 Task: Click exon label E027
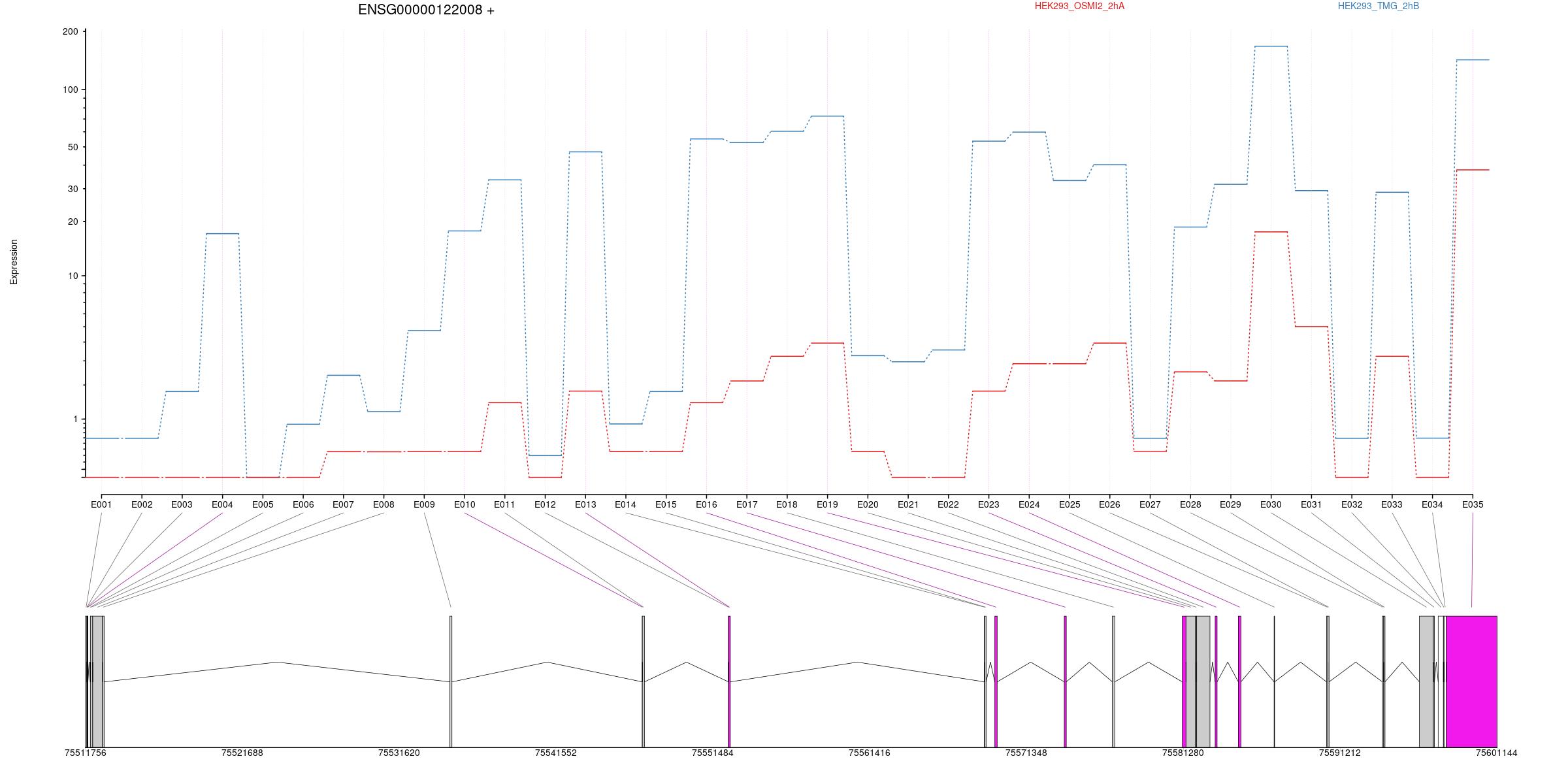1150,504
